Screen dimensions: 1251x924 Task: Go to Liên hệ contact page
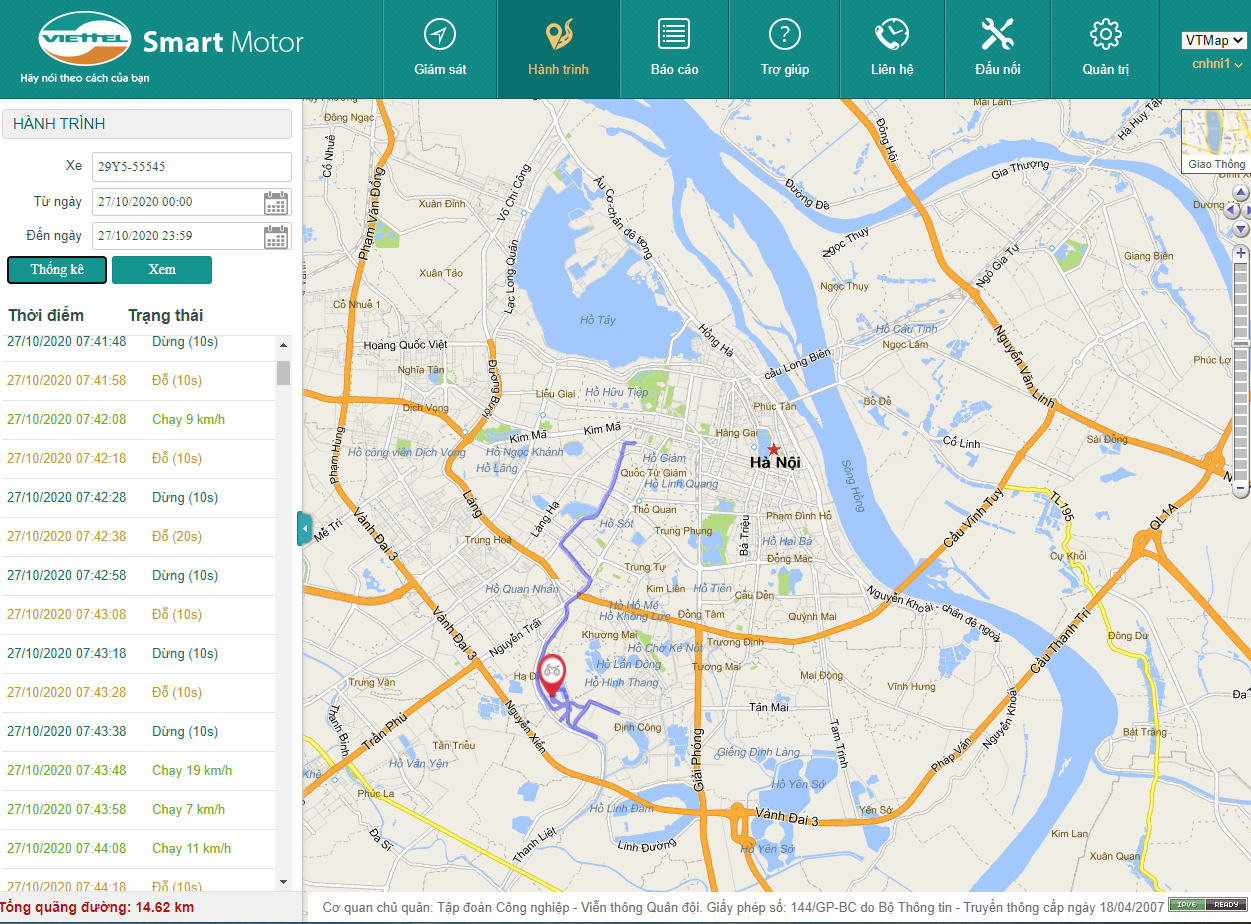[892, 49]
